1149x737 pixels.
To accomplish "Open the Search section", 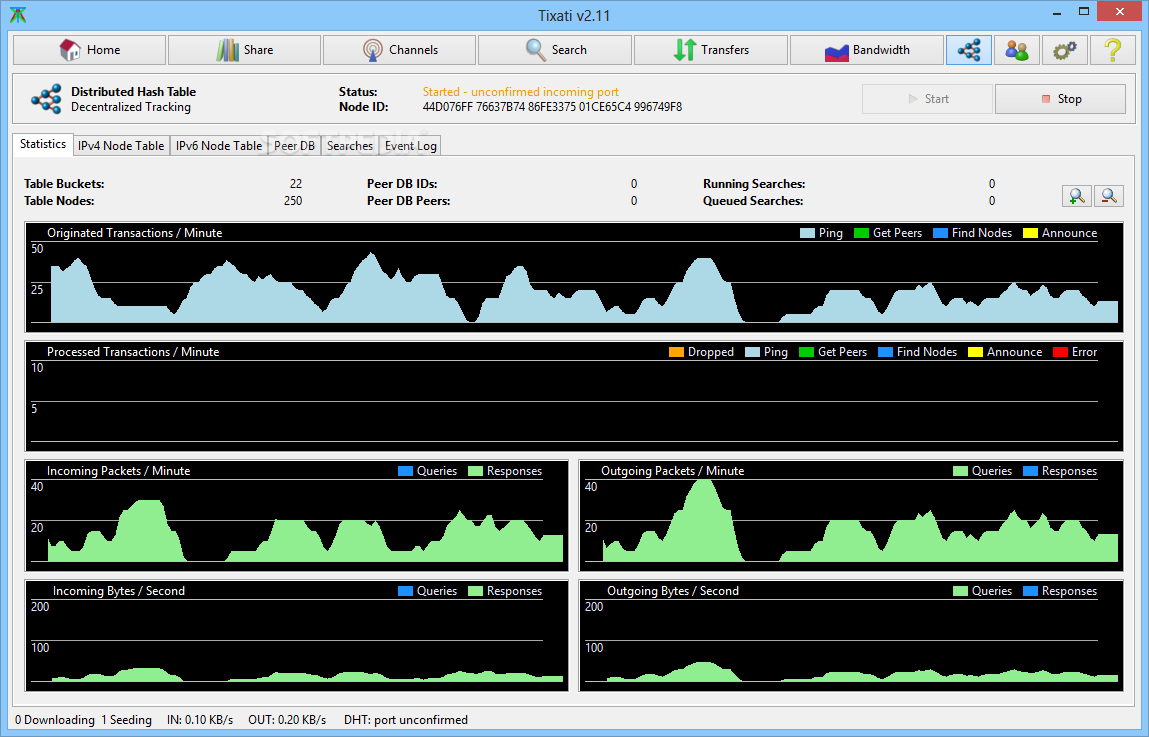I will [555, 50].
